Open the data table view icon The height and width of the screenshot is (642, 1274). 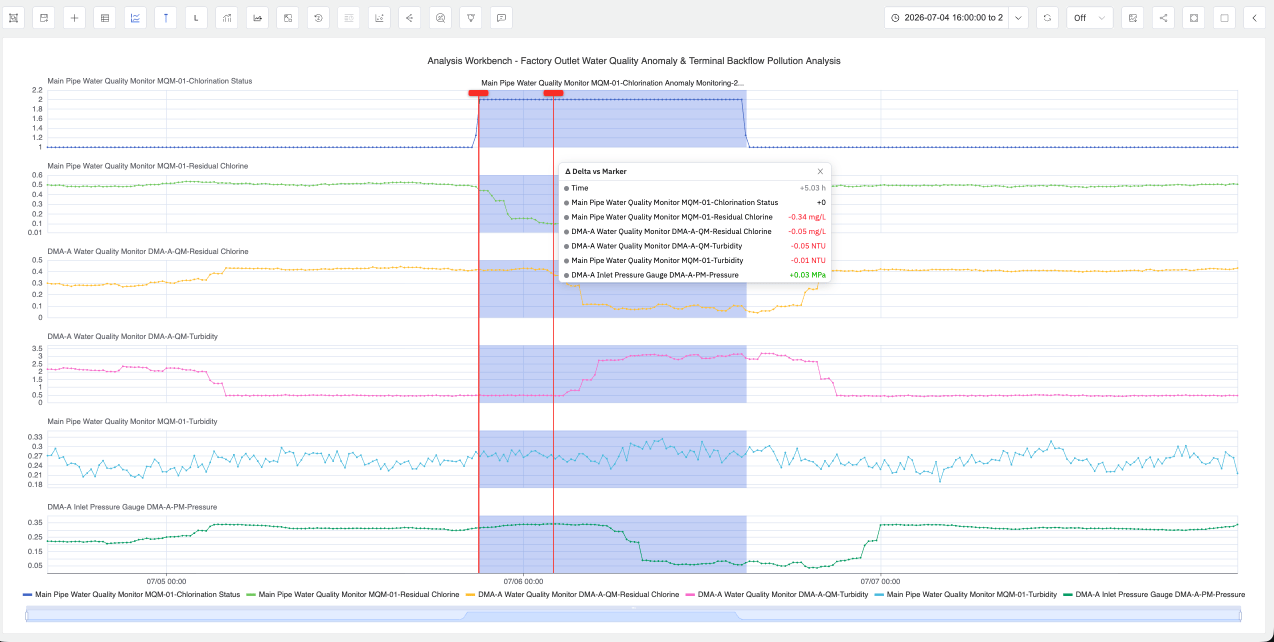(x=104, y=18)
